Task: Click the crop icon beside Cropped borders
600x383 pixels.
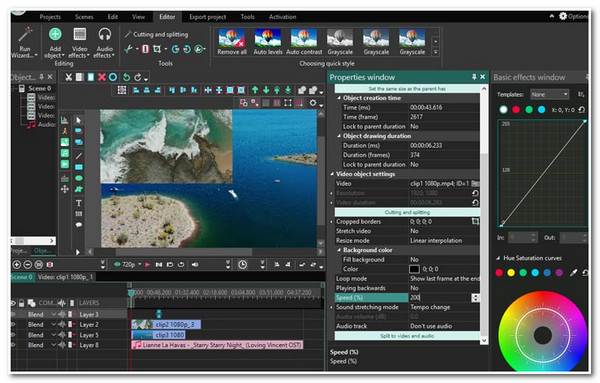Action: click(x=475, y=221)
